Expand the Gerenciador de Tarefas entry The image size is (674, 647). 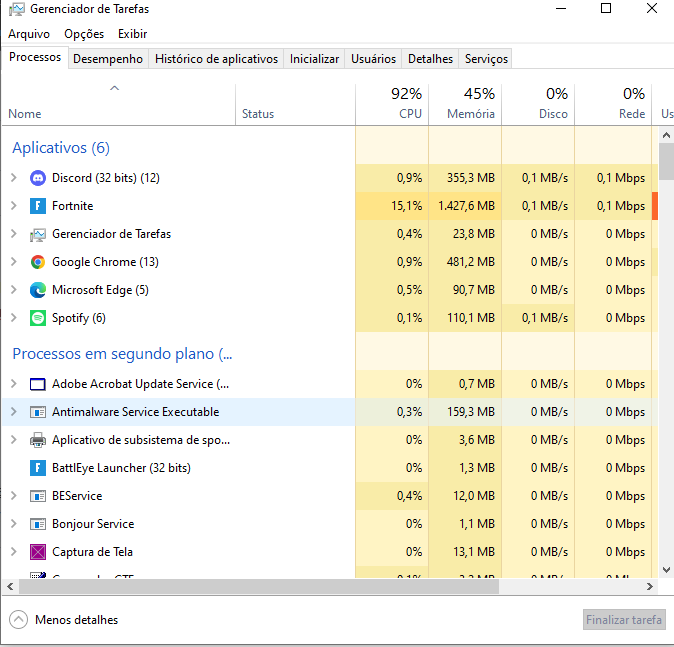pos(14,233)
